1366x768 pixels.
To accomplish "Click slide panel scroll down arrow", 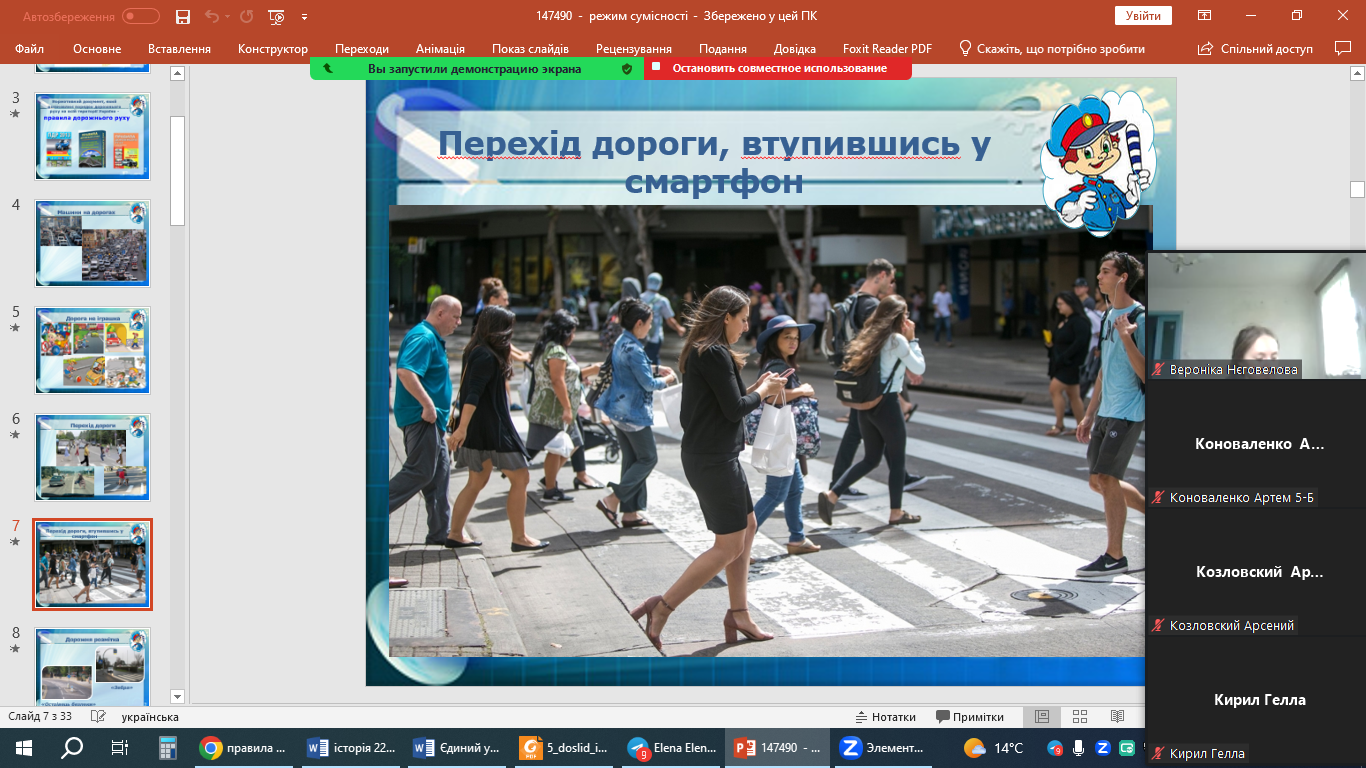I will tap(178, 696).
